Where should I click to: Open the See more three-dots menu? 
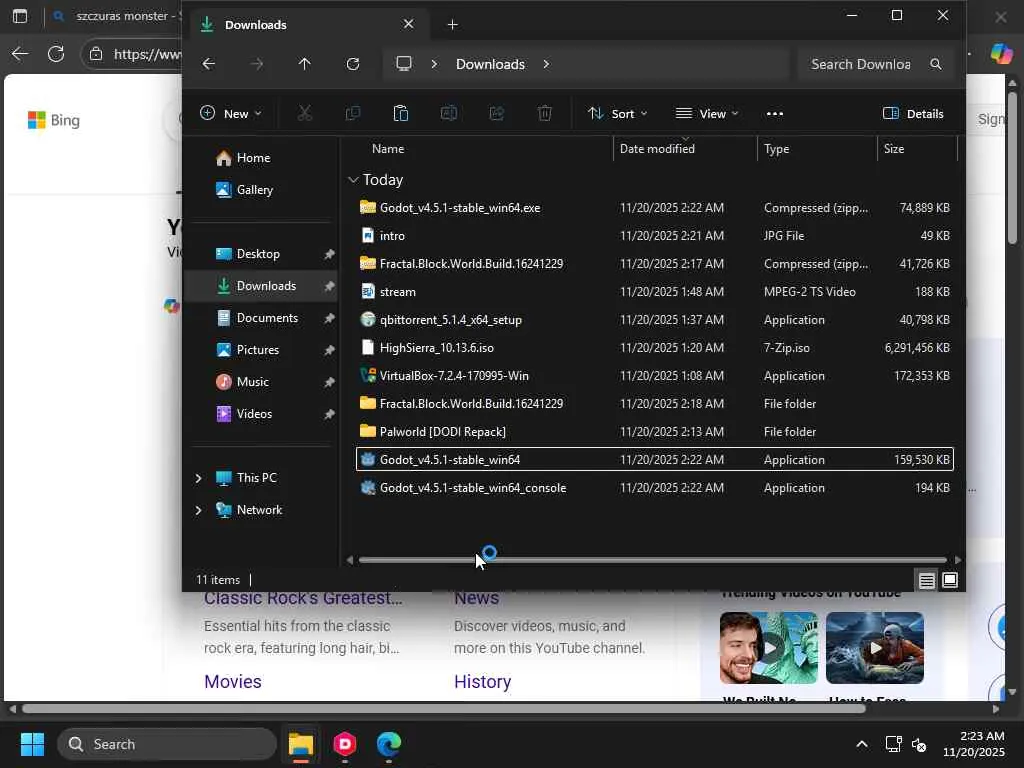pyautogui.click(x=775, y=113)
